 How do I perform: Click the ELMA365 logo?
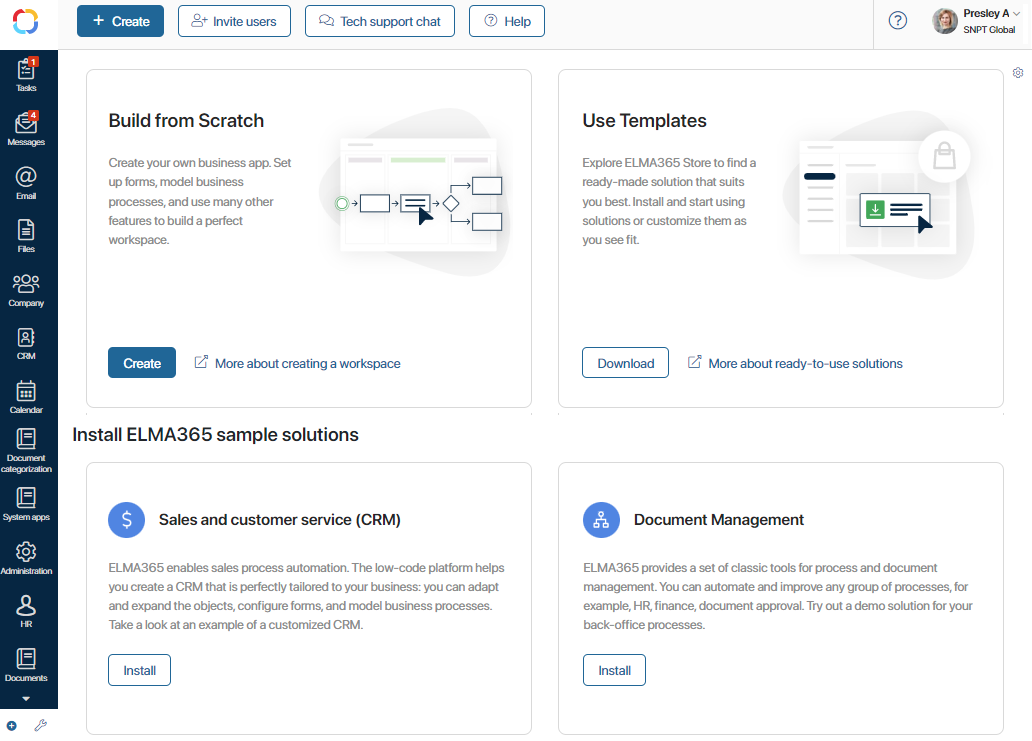click(x=26, y=21)
